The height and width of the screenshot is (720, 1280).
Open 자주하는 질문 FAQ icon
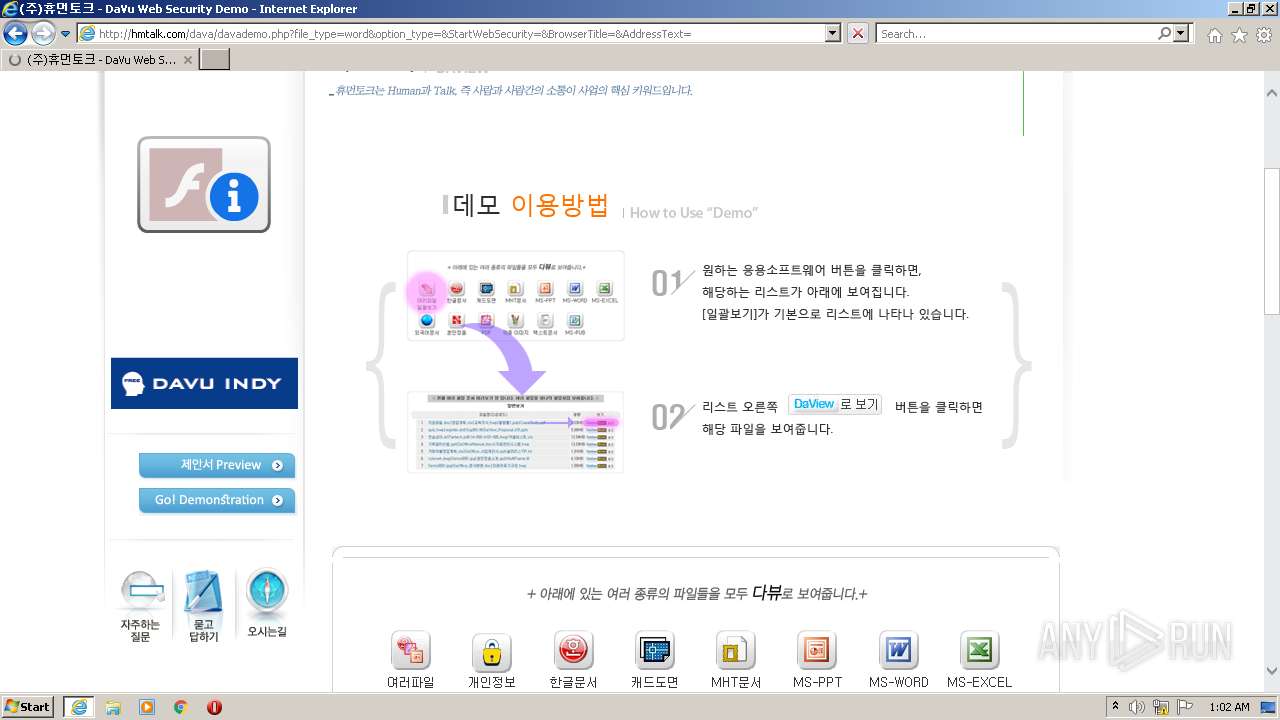click(140, 606)
